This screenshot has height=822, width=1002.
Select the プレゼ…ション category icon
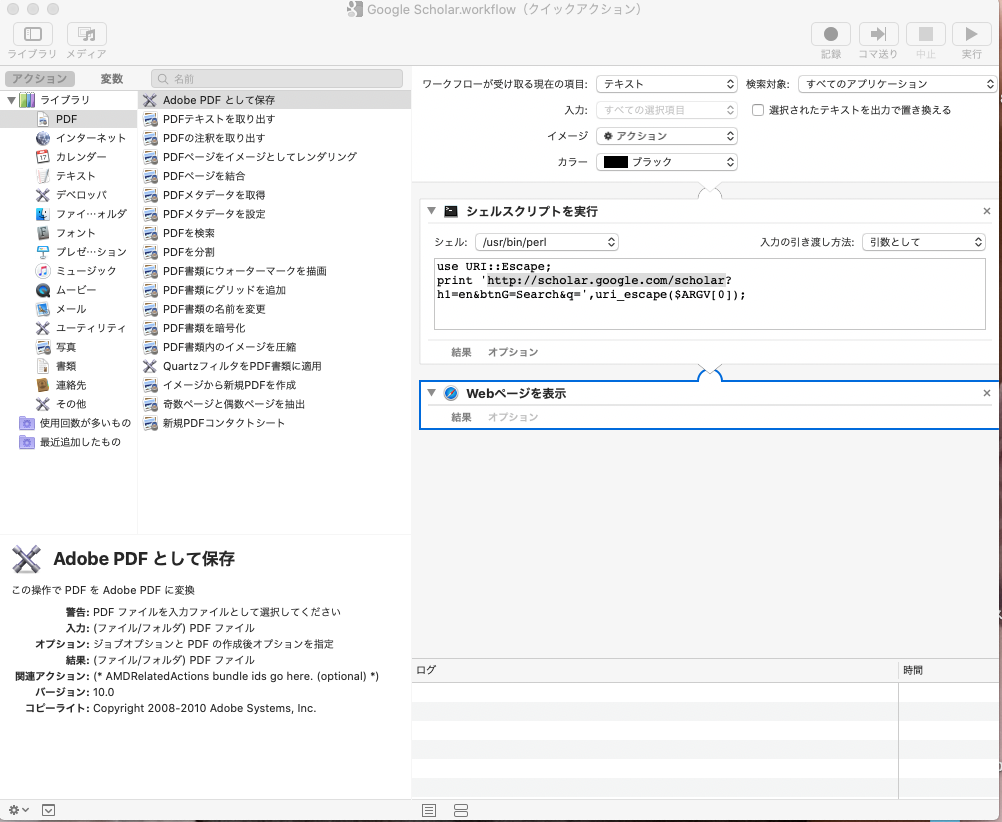tap(43, 252)
